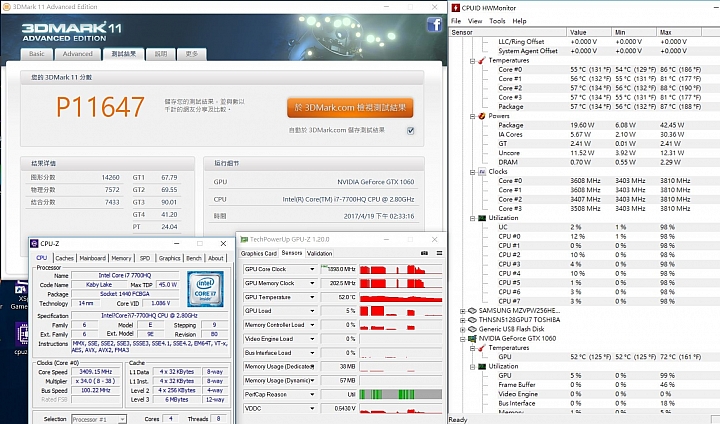The image size is (720, 424).
Task: Collapse the Powers node in HWMonitor
Action: click(472, 116)
